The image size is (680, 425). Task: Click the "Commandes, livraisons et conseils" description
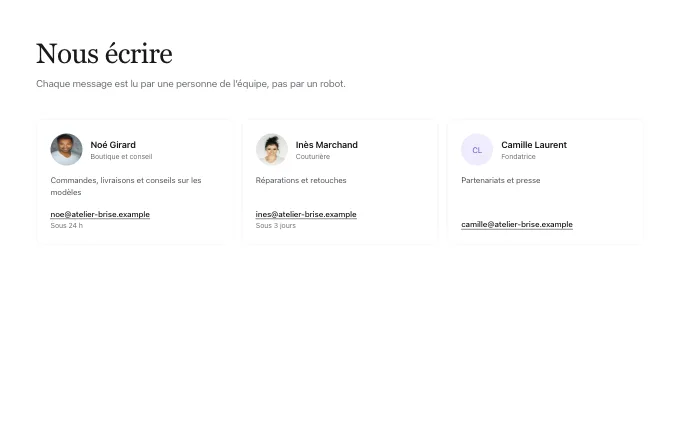tap(126, 186)
